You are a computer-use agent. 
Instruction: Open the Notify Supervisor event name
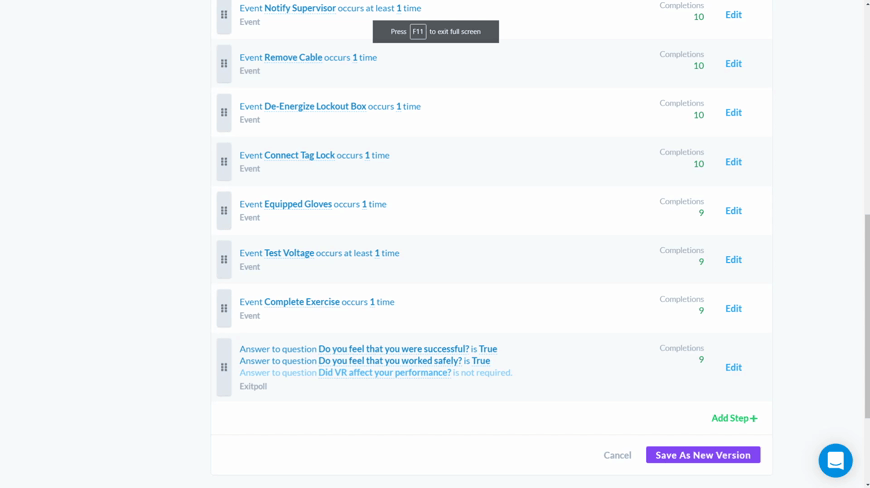[300, 8]
